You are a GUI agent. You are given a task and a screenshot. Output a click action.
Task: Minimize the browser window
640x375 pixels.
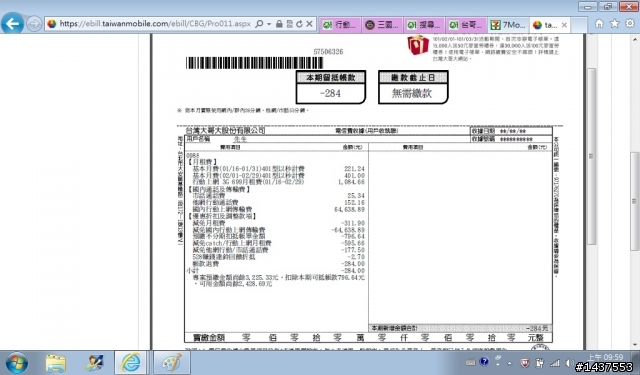[x=588, y=7]
